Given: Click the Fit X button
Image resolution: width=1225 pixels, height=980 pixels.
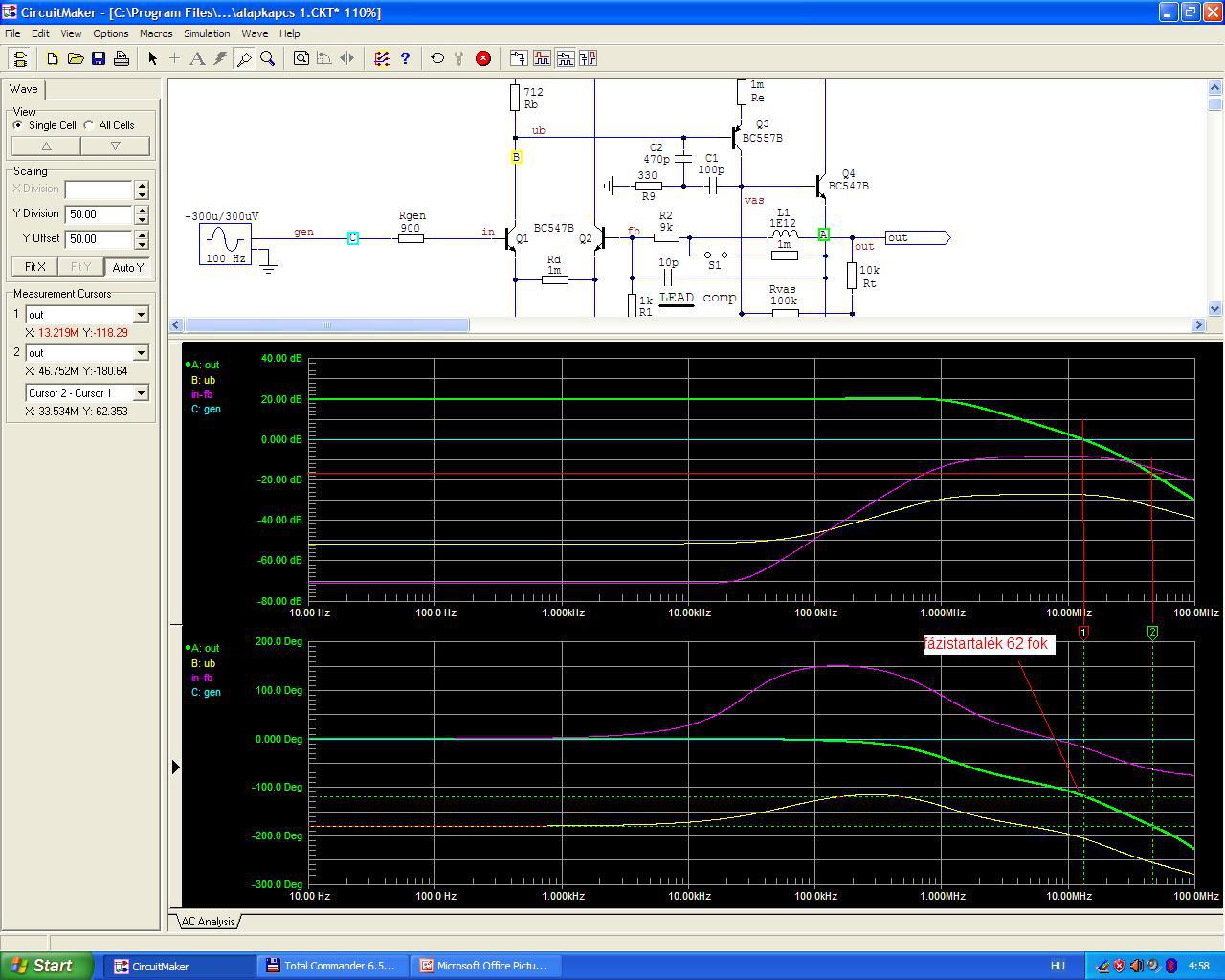Looking at the screenshot, I should pyautogui.click(x=34, y=267).
